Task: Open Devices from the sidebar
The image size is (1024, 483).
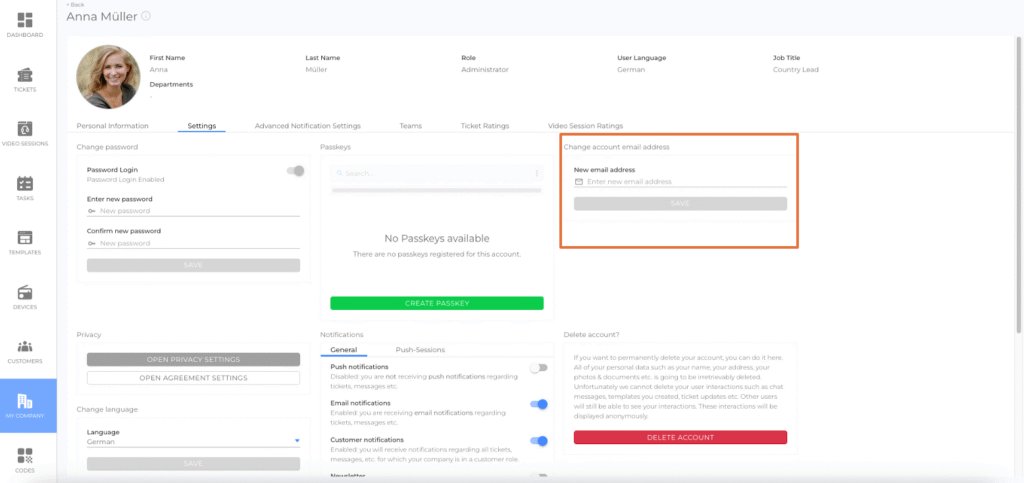Action: 25,293
